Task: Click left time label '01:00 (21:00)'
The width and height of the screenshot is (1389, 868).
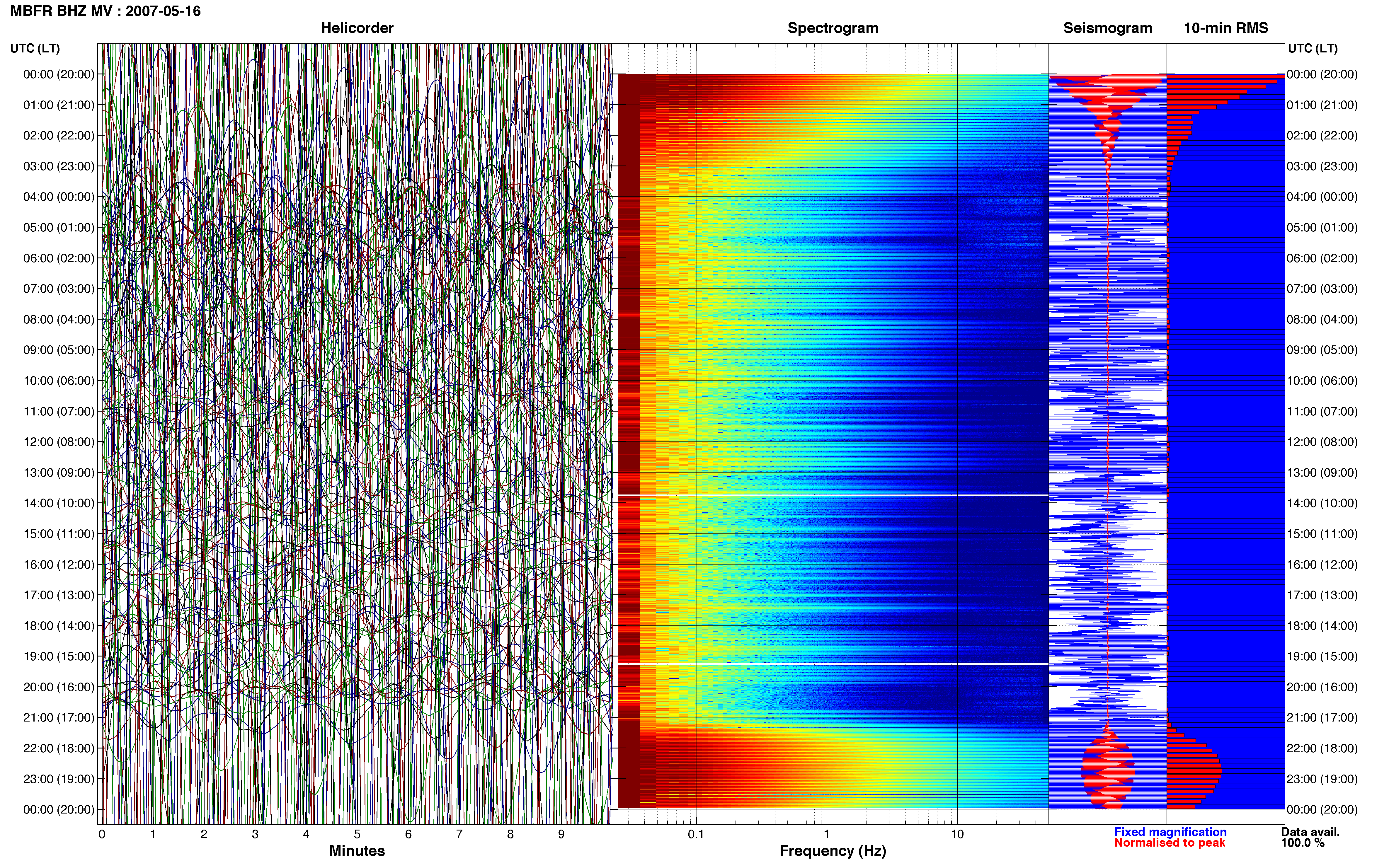Action: pyautogui.click(x=59, y=105)
